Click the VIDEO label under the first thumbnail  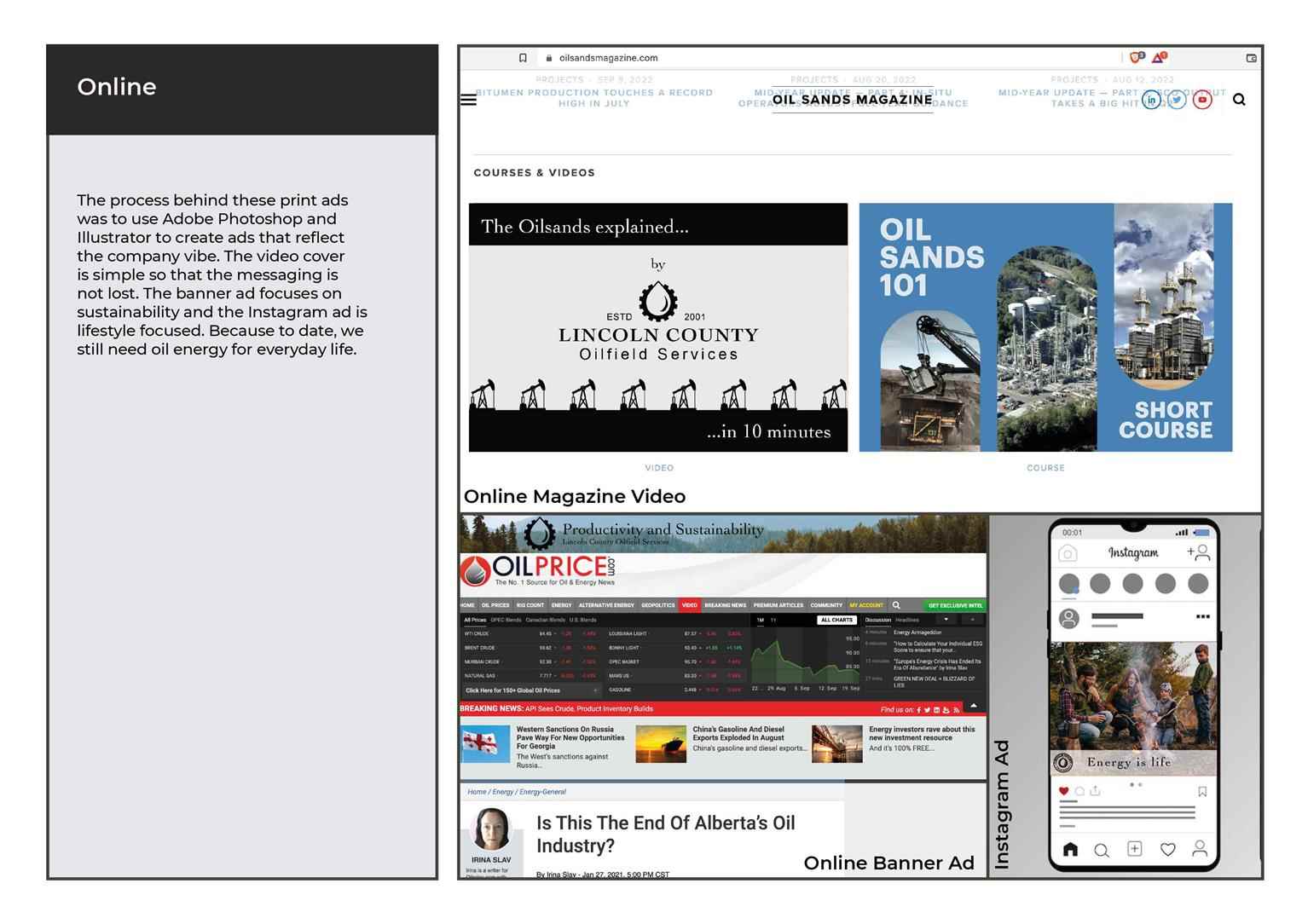pos(659,468)
